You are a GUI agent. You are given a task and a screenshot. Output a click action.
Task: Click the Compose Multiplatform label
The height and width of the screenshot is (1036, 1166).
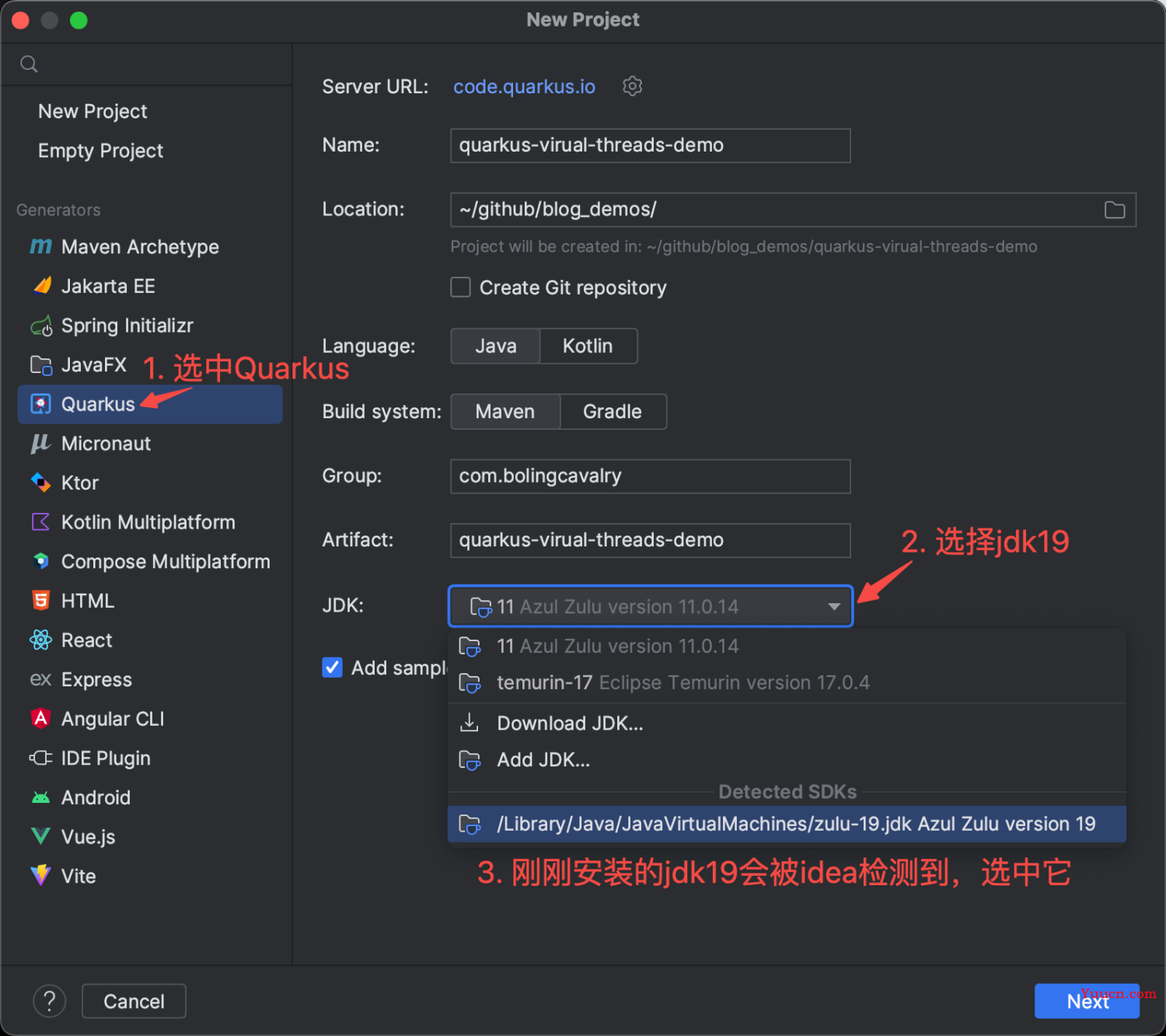click(x=166, y=561)
